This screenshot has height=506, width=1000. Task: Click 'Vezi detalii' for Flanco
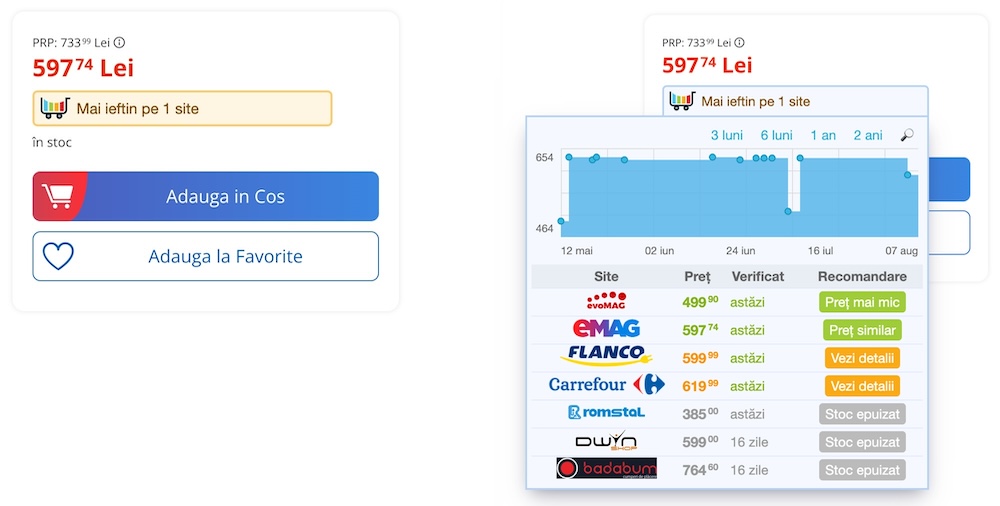[x=861, y=358]
